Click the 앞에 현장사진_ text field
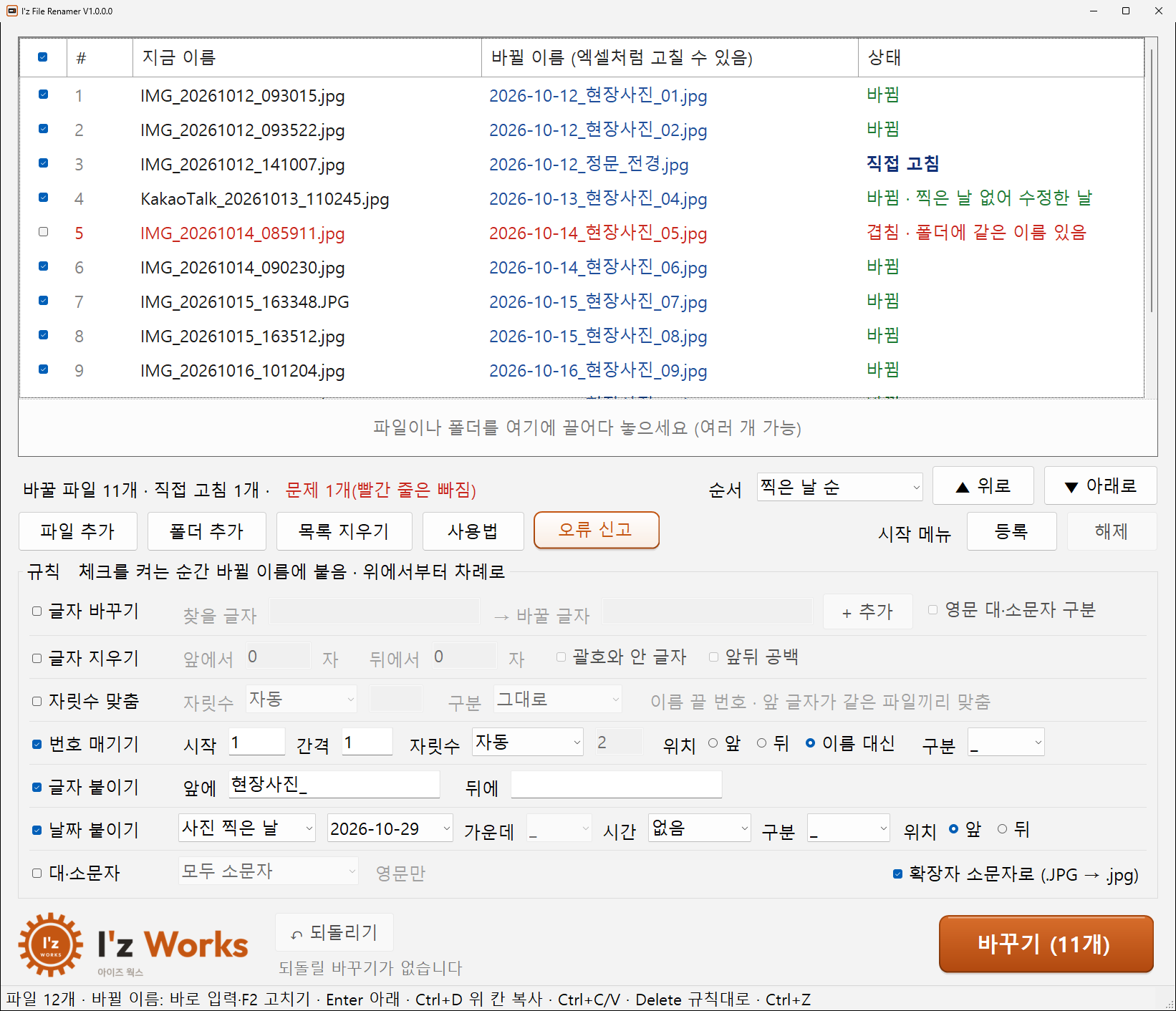This screenshot has height=1011, width=1176. pos(334,785)
